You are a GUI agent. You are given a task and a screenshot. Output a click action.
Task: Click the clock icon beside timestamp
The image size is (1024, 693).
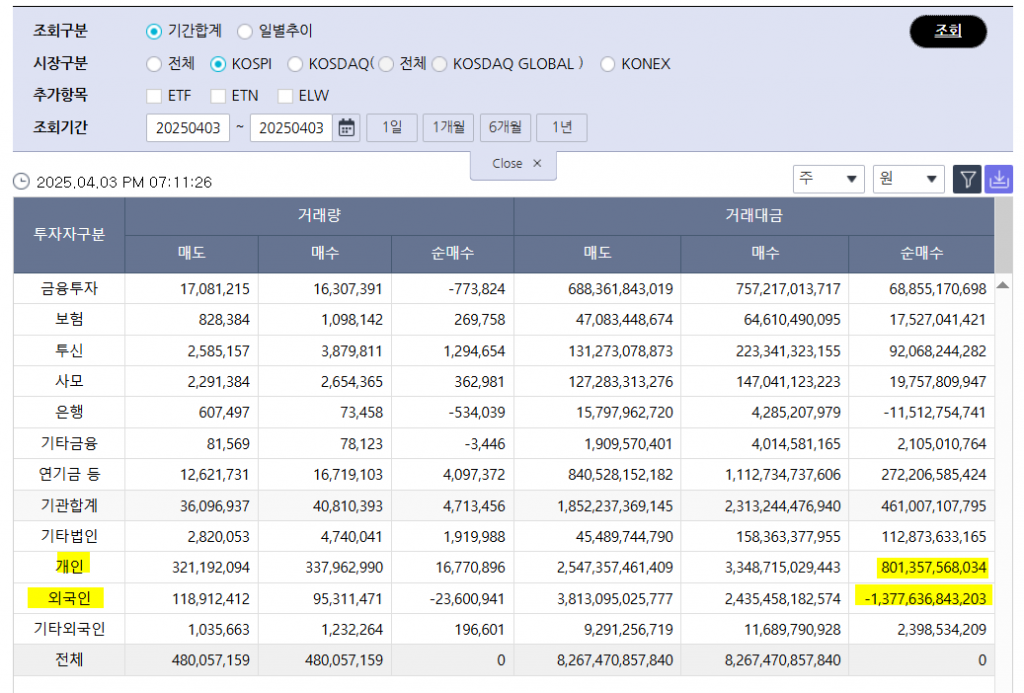(x=21, y=182)
